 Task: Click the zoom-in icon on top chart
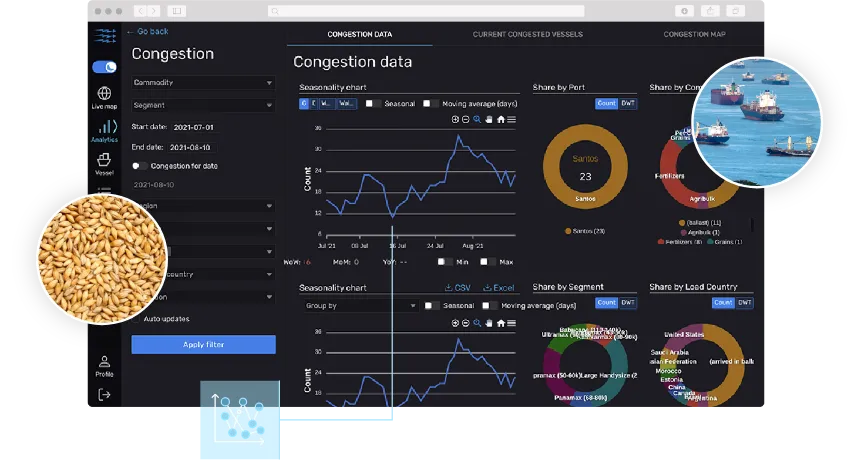(x=455, y=120)
